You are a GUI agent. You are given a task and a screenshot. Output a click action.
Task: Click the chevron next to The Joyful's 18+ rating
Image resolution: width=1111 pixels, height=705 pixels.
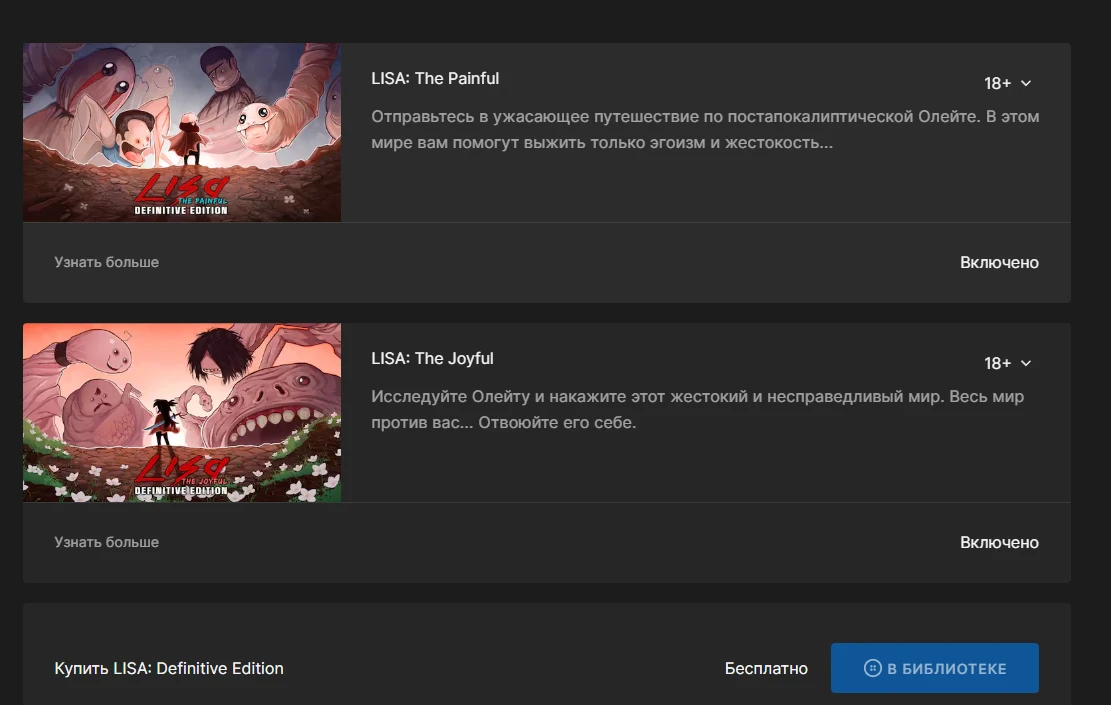point(1025,363)
